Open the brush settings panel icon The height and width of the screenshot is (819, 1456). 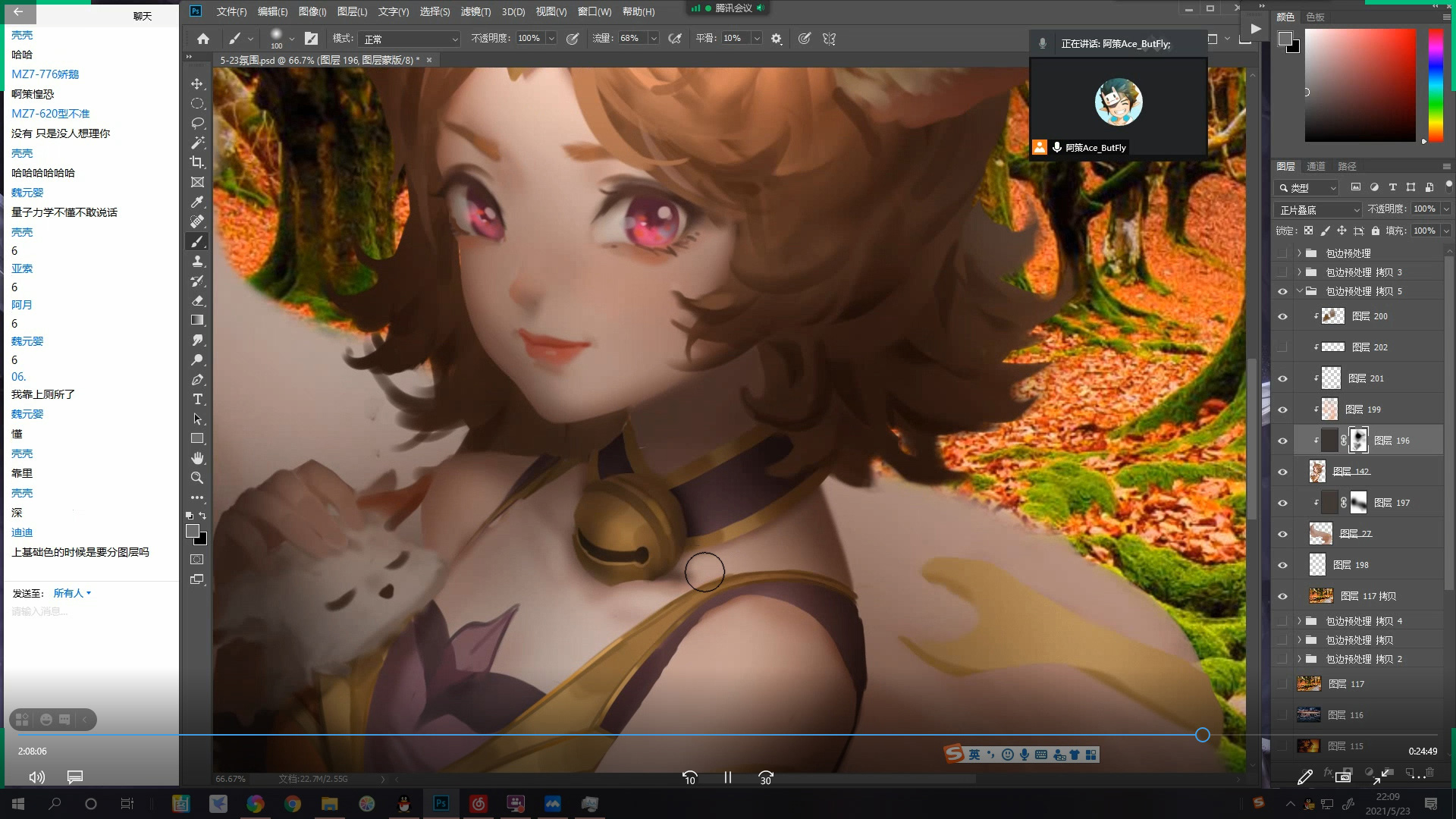[x=311, y=39]
